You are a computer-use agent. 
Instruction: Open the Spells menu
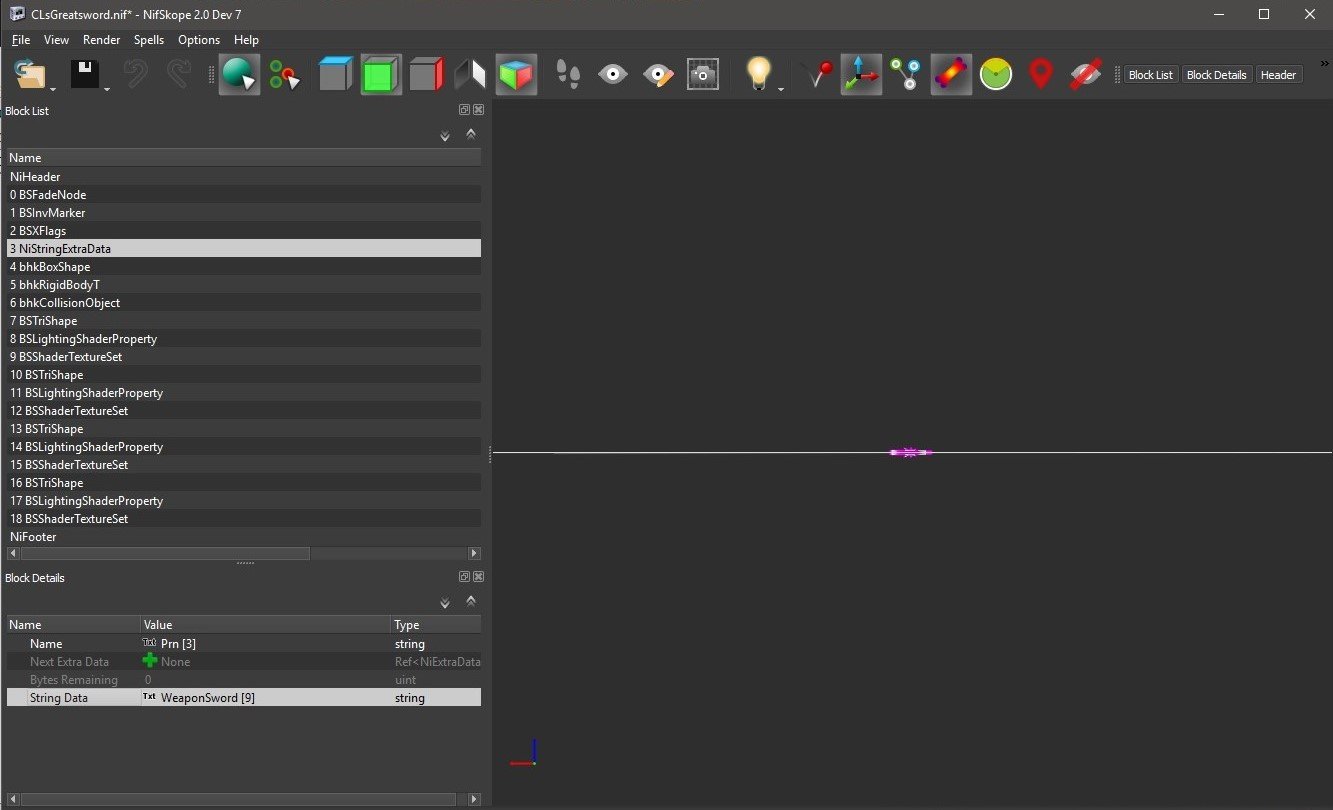[149, 40]
